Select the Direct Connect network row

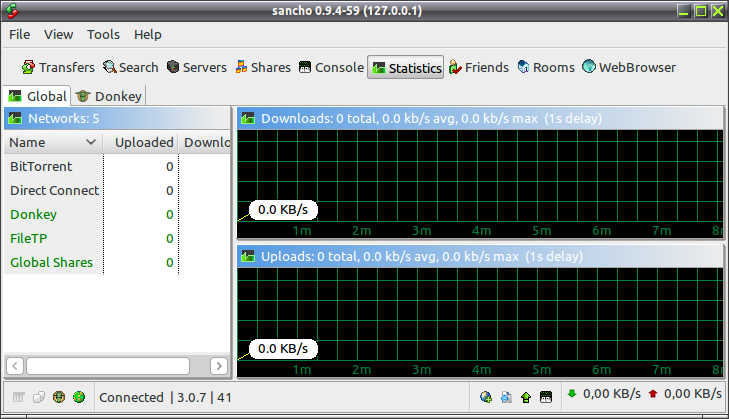click(x=117, y=191)
